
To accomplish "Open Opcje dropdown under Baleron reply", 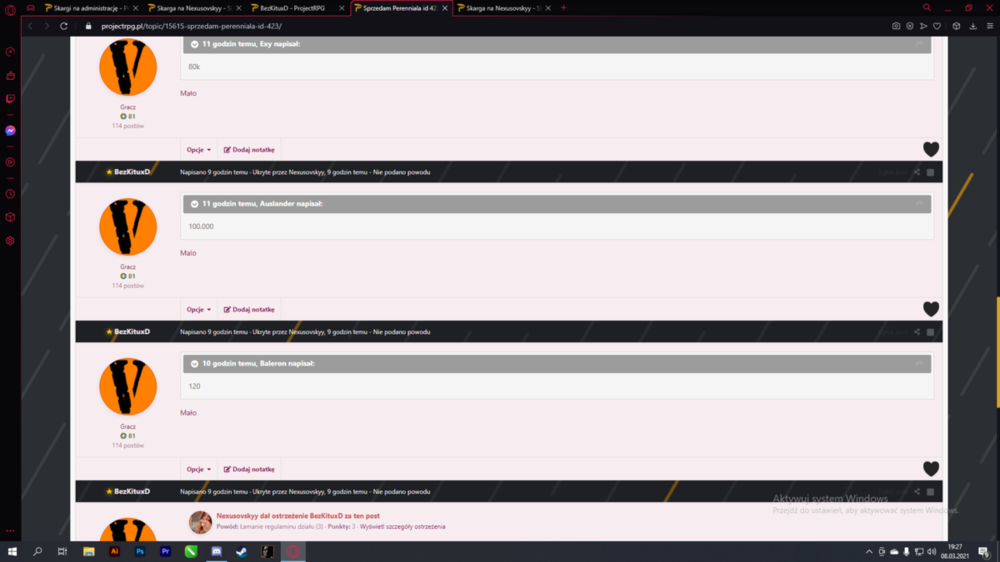I will coord(198,469).
